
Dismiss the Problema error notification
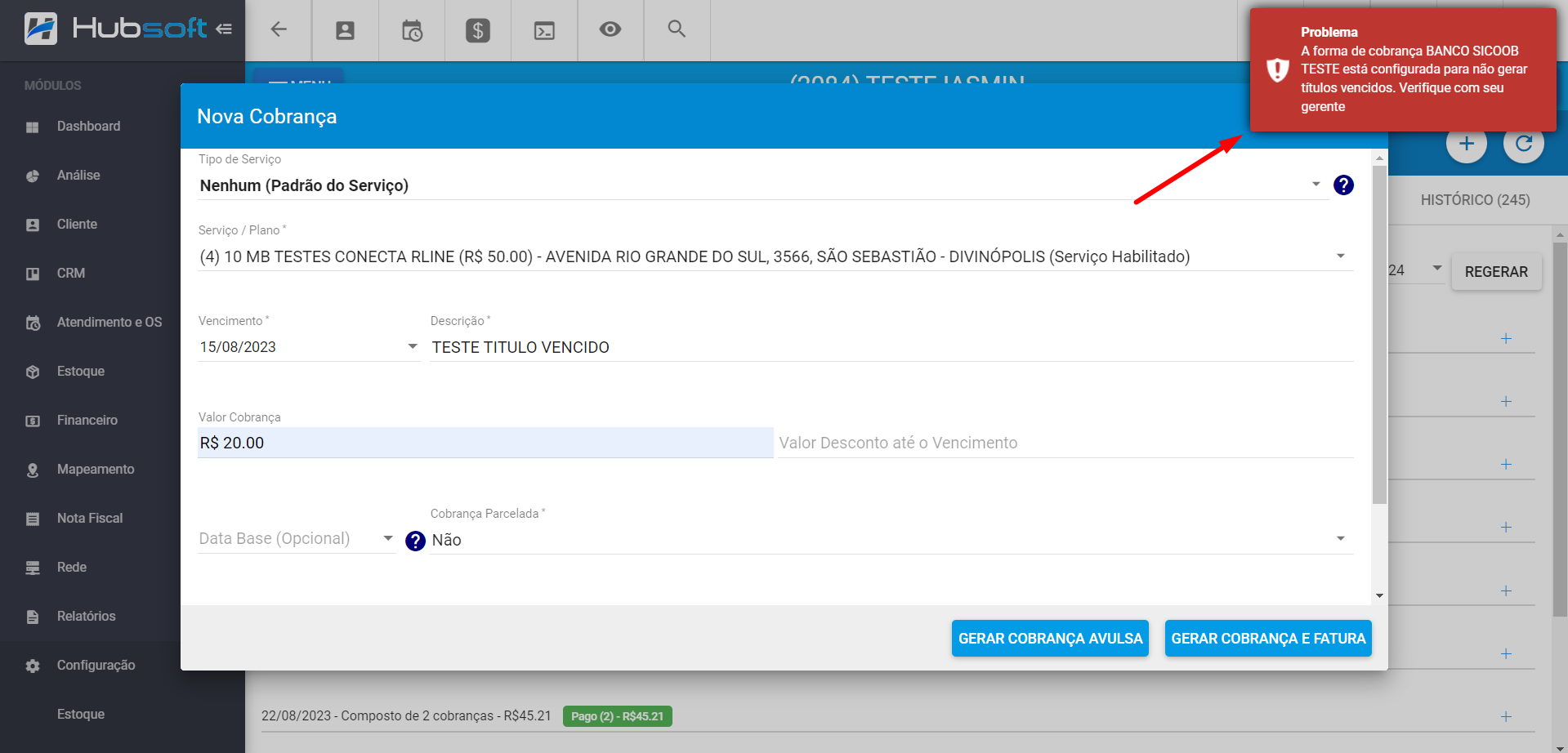(x=1403, y=69)
